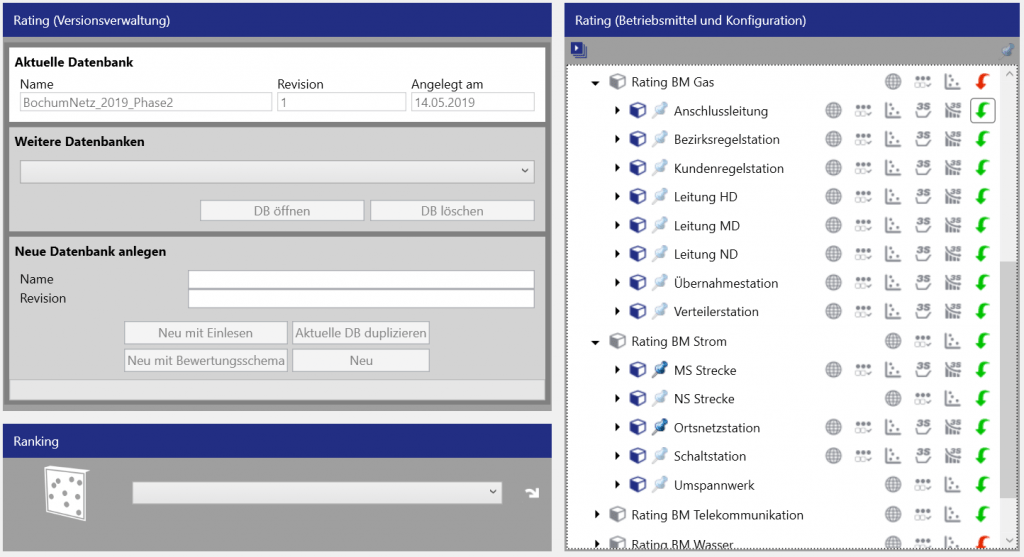Click the blue stack icon in the Rating toolbar
Viewport: 1024px width, 557px height.
579,49
